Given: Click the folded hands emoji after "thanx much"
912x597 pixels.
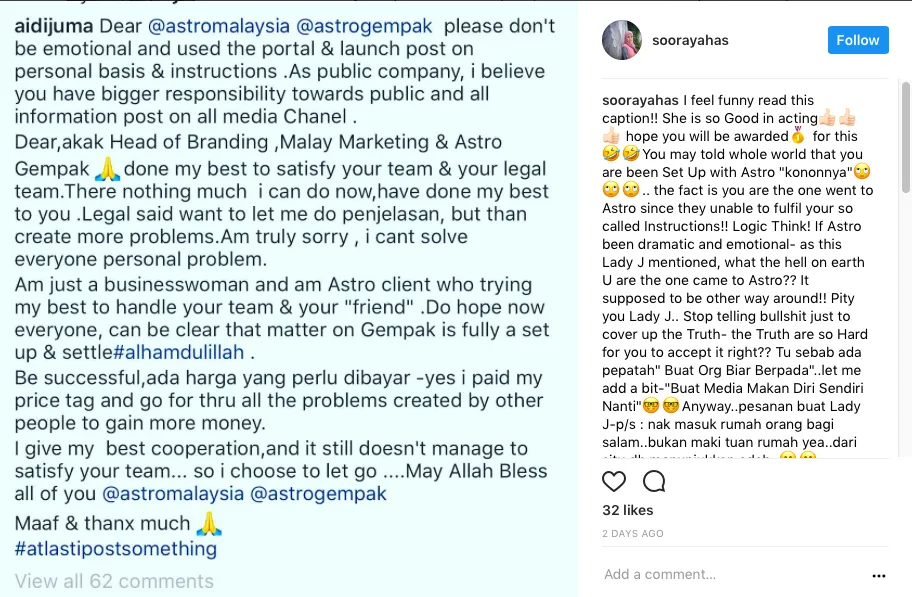Looking at the screenshot, I should [x=208, y=523].
